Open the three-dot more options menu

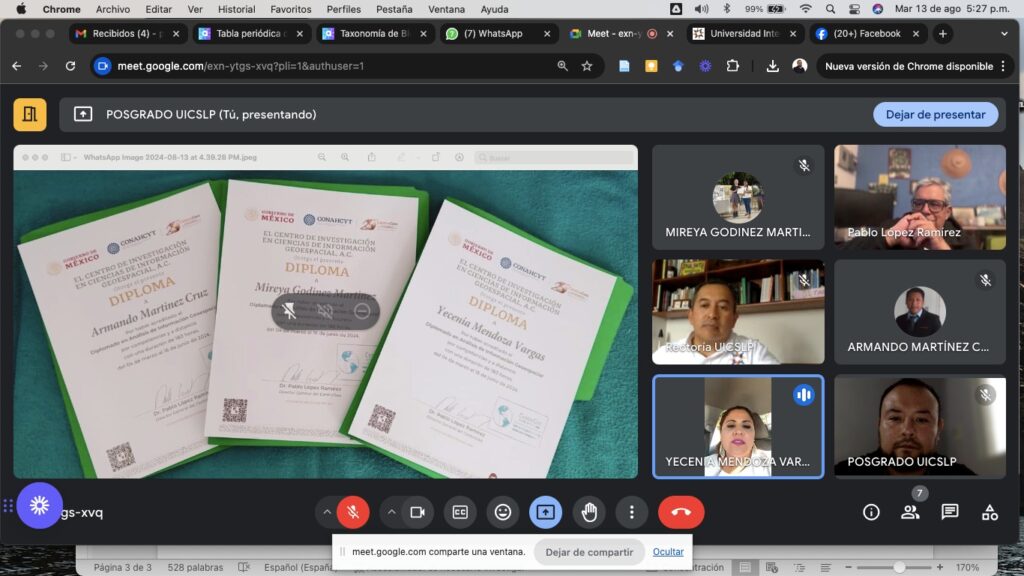point(631,512)
